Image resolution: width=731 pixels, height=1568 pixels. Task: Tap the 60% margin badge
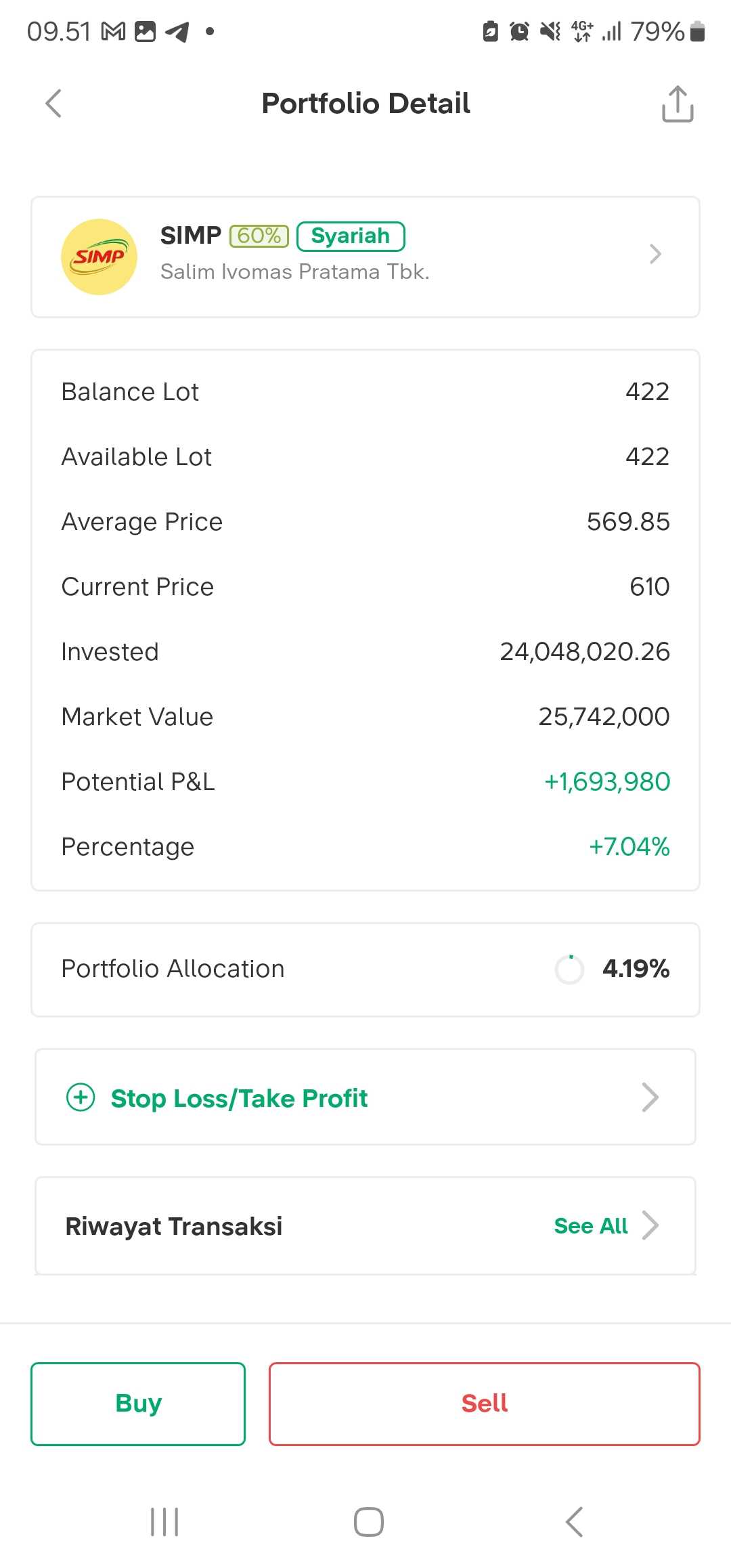pyautogui.click(x=259, y=236)
